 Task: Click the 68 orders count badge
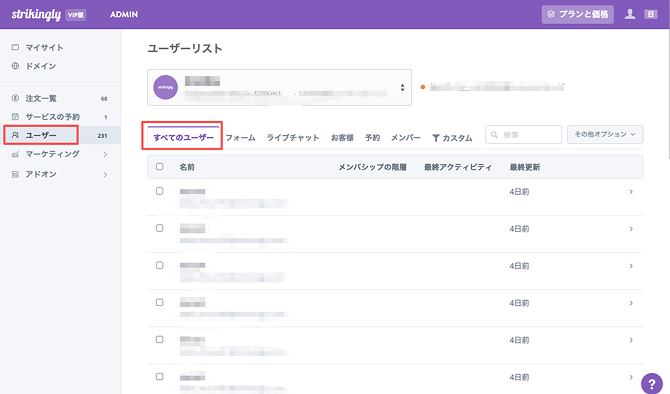[x=104, y=99]
